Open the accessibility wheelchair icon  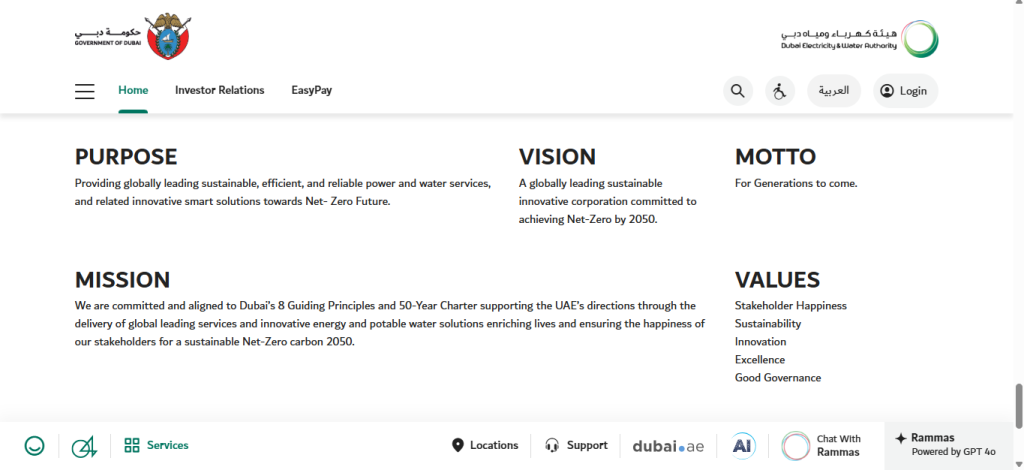(x=780, y=91)
